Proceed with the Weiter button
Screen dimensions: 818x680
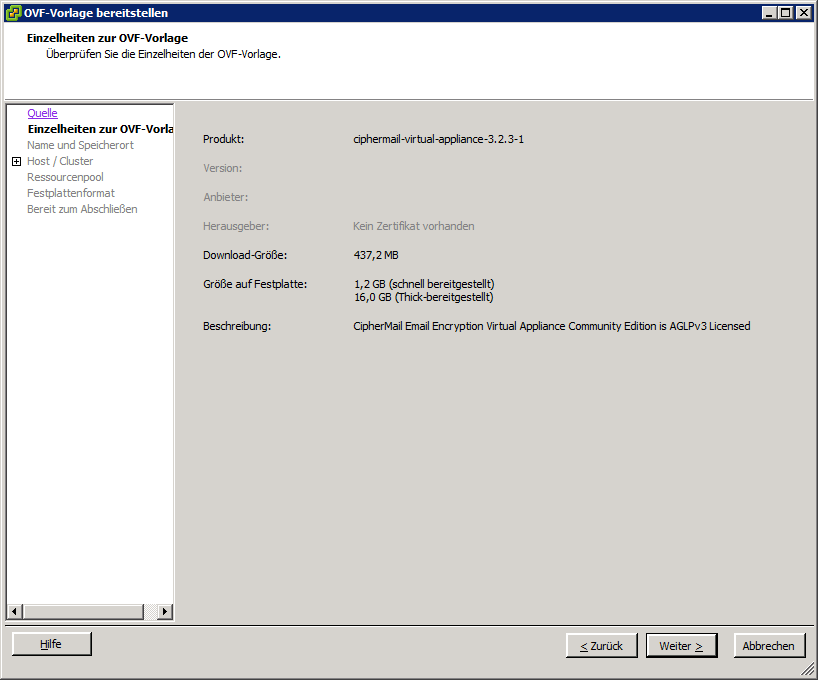pyautogui.click(x=681, y=646)
